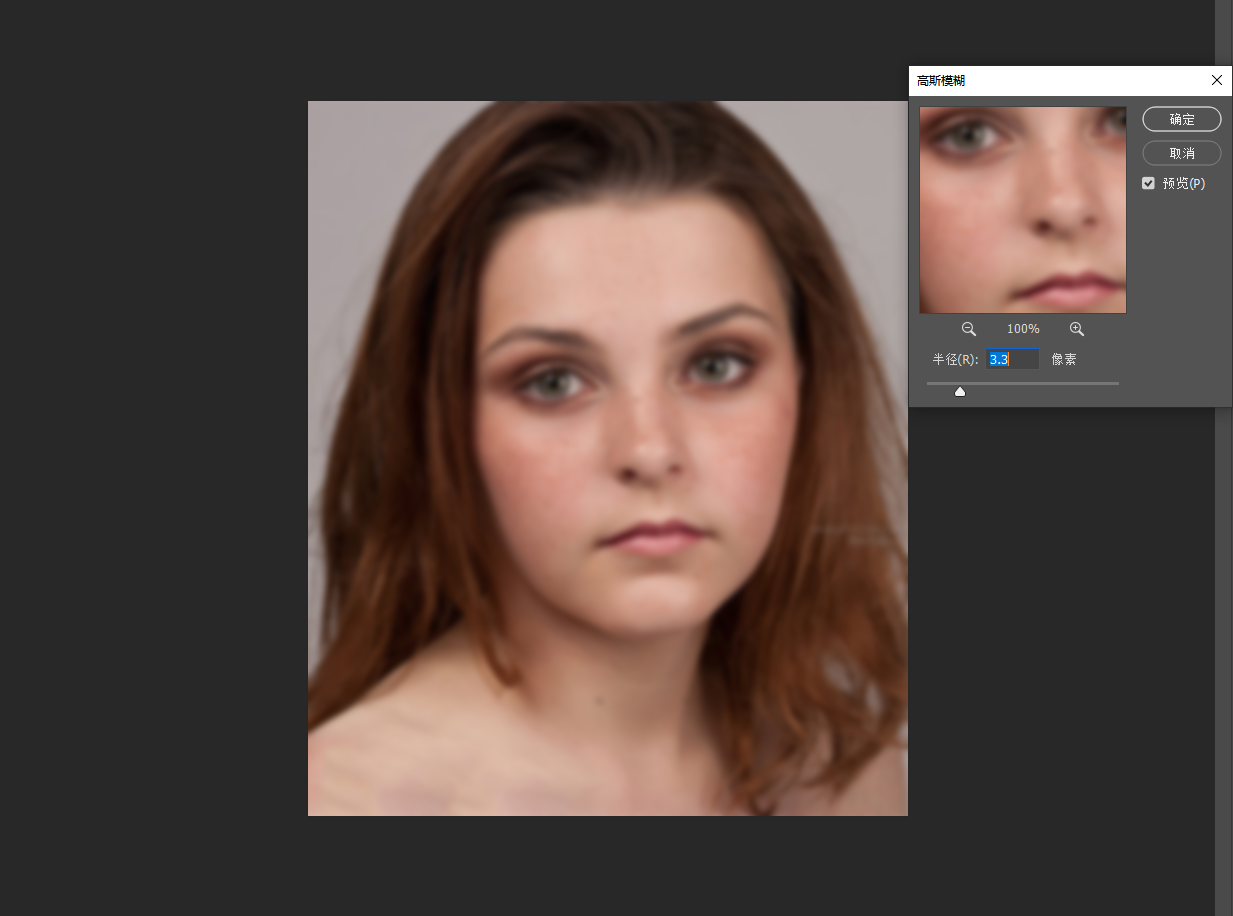The height and width of the screenshot is (916, 1233).
Task: Toggle the 预览 (Preview) checkbox
Action: [x=1148, y=183]
